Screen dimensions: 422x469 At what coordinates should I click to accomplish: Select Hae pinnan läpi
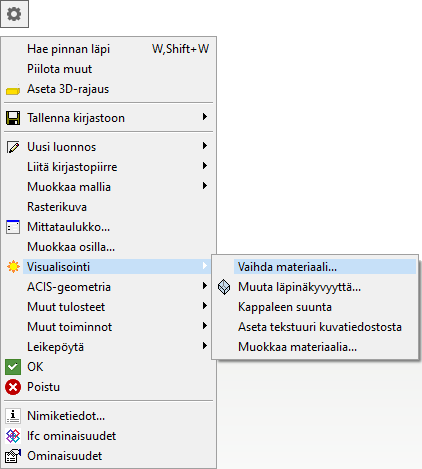[108, 49]
